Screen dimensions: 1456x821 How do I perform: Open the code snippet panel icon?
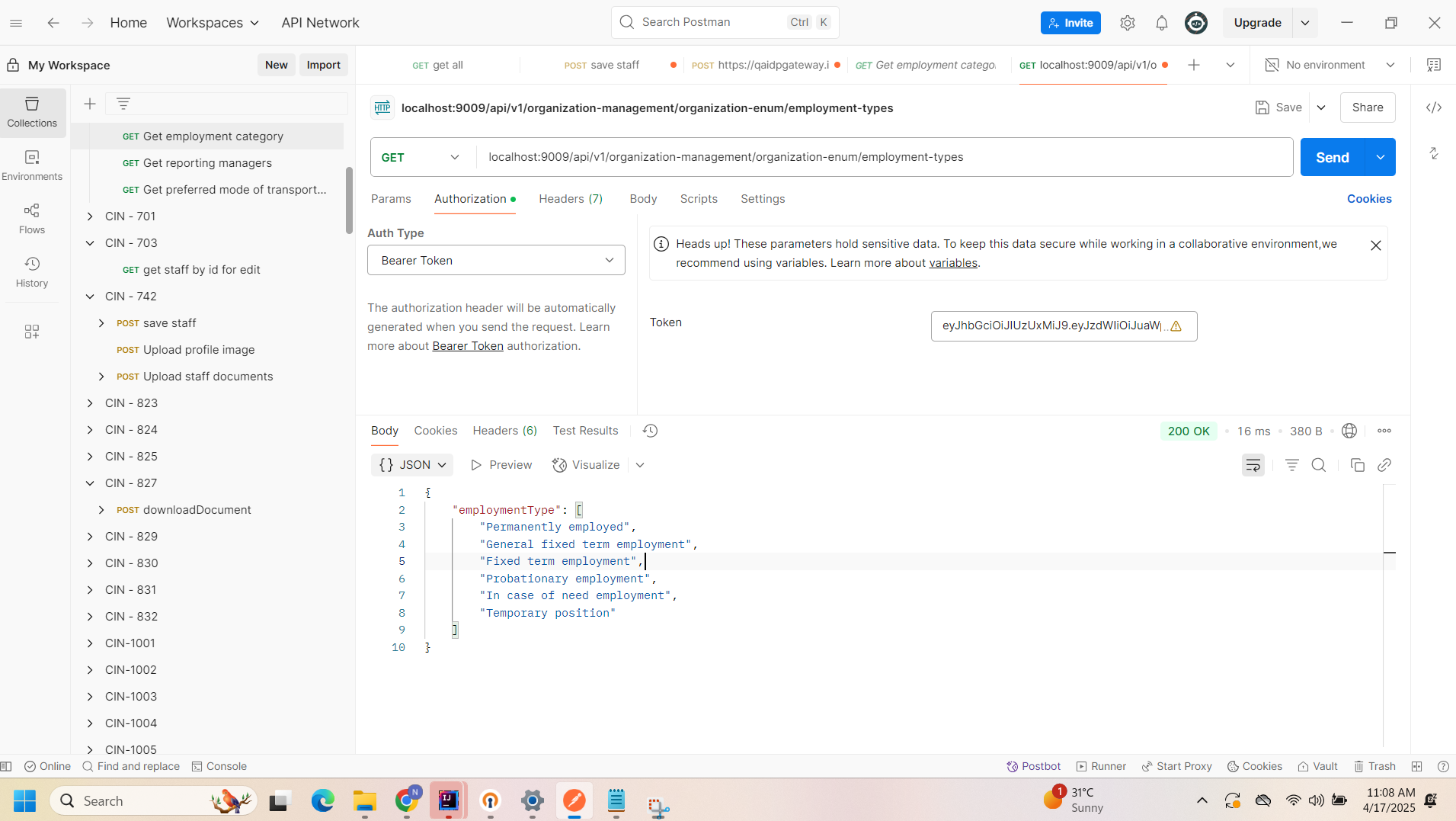(x=1434, y=107)
